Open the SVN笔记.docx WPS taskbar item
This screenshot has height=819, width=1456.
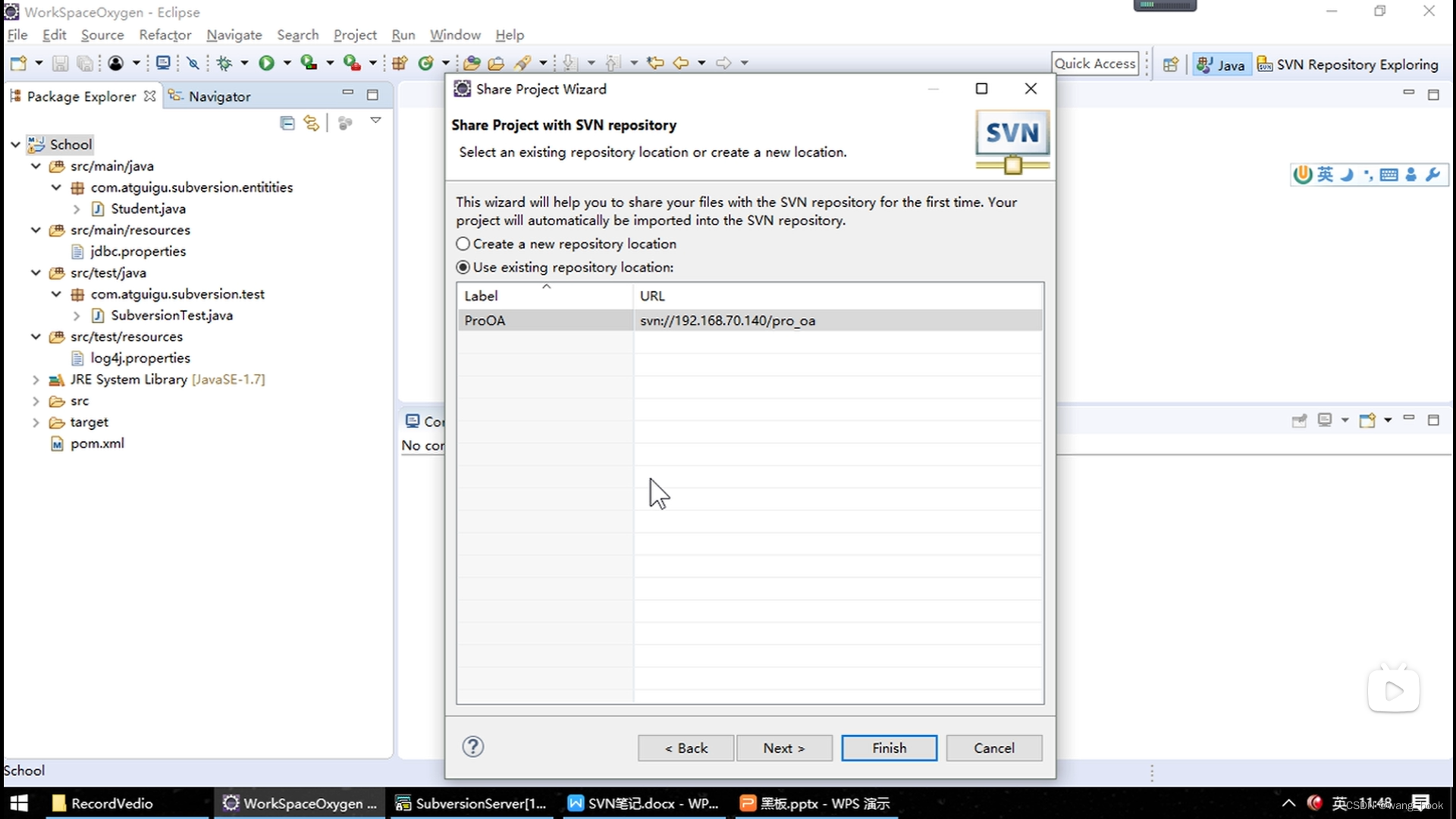[644, 803]
